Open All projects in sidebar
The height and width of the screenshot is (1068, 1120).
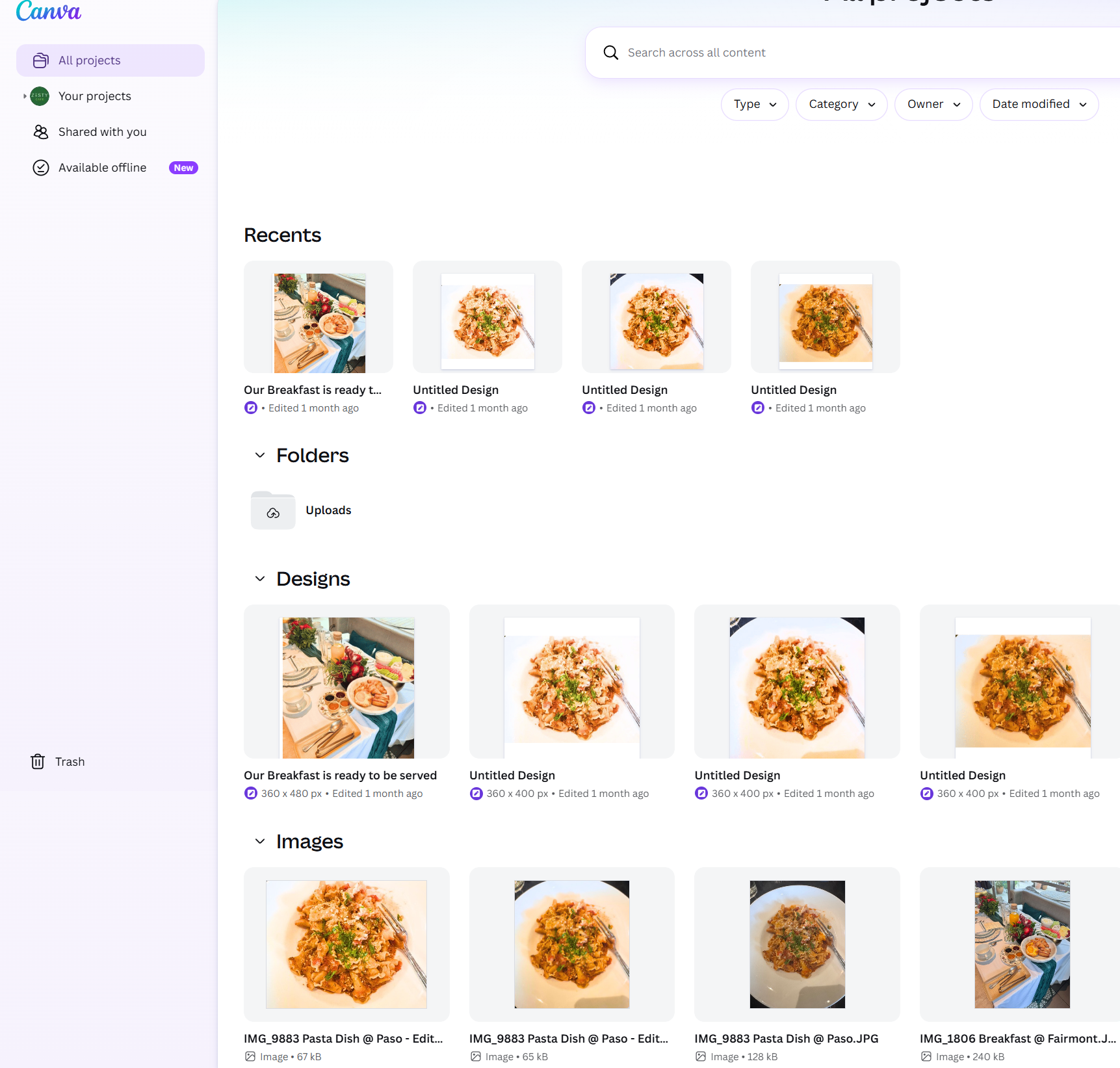pos(111,60)
